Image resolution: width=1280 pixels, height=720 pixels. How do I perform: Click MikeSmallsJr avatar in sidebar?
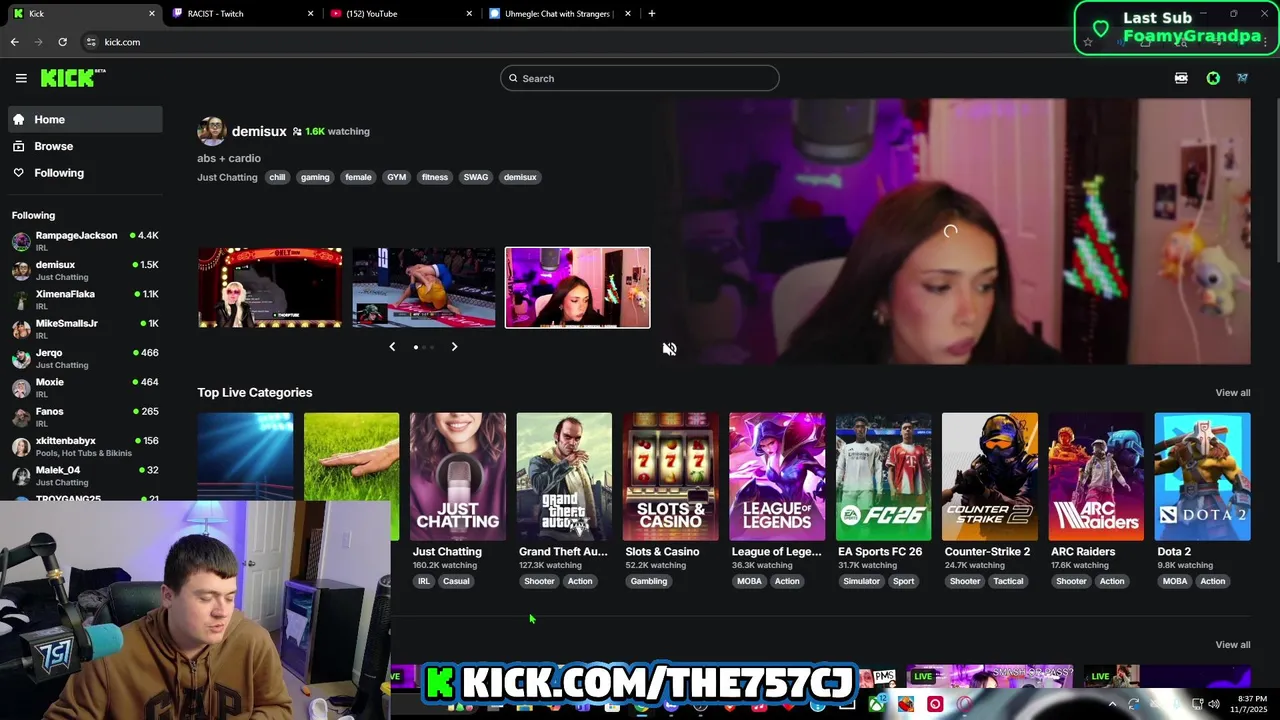pyautogui.click(x=21, y=329)
